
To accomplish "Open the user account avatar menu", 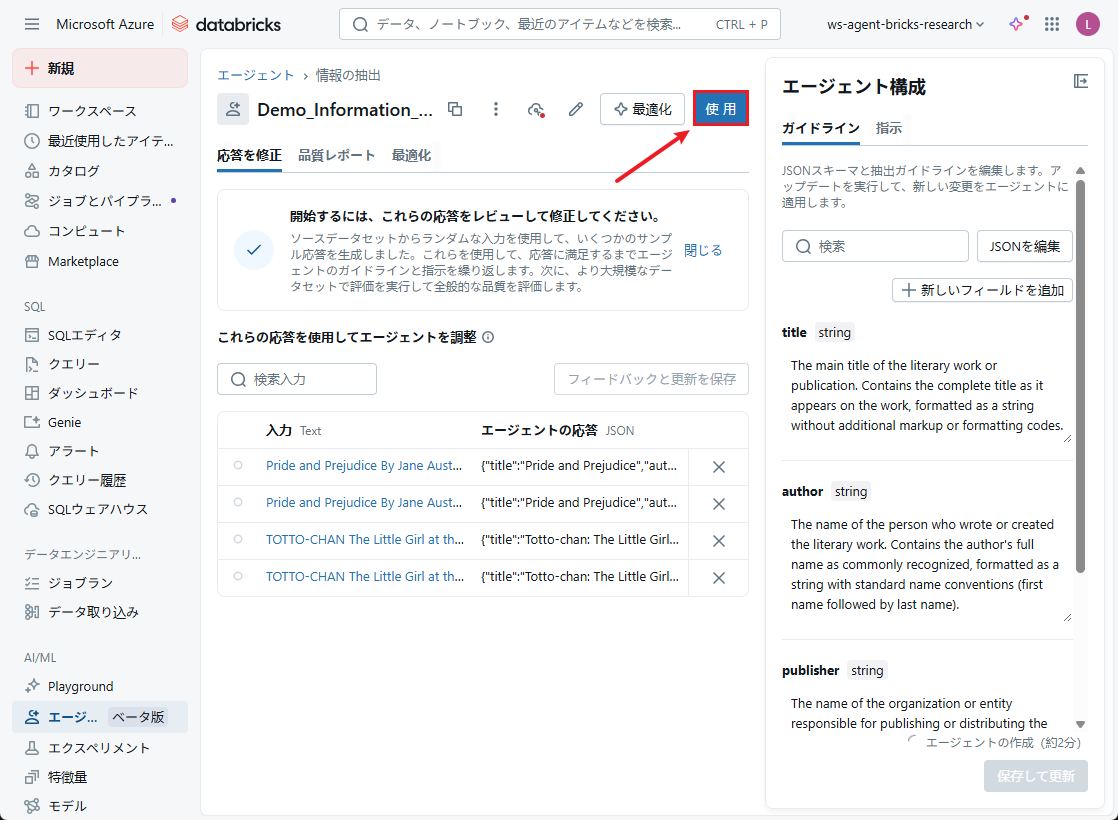I will point(1087,24).
